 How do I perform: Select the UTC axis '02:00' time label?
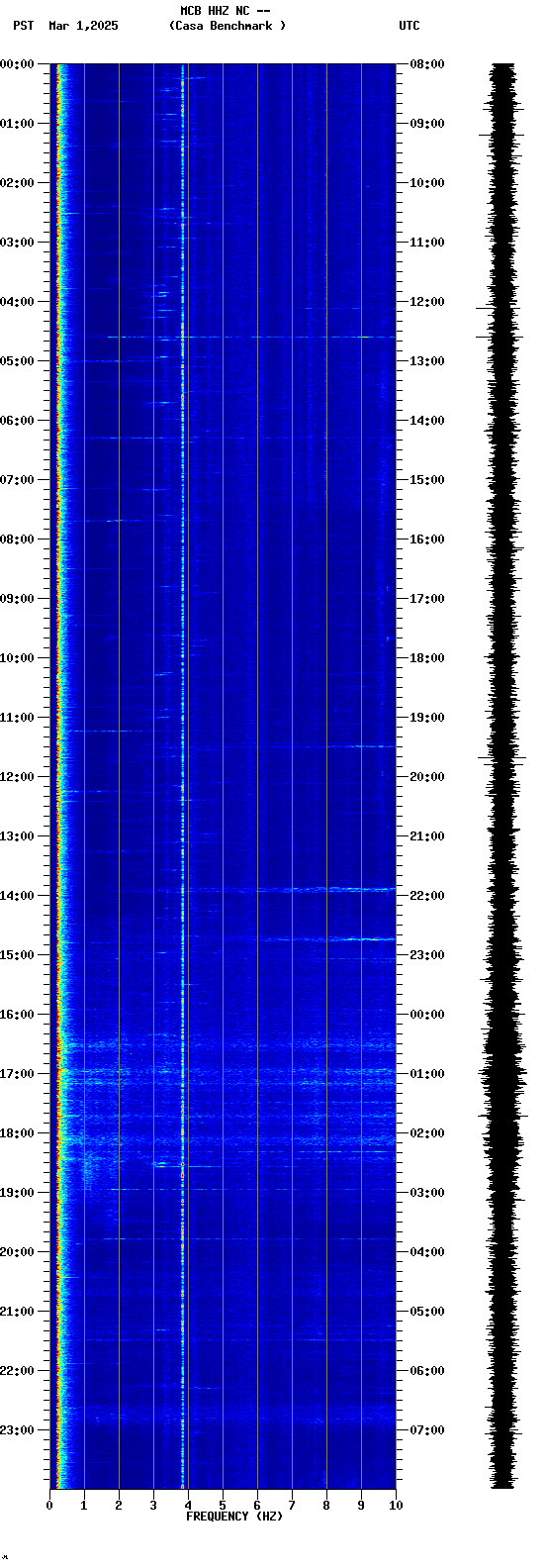427,1133
